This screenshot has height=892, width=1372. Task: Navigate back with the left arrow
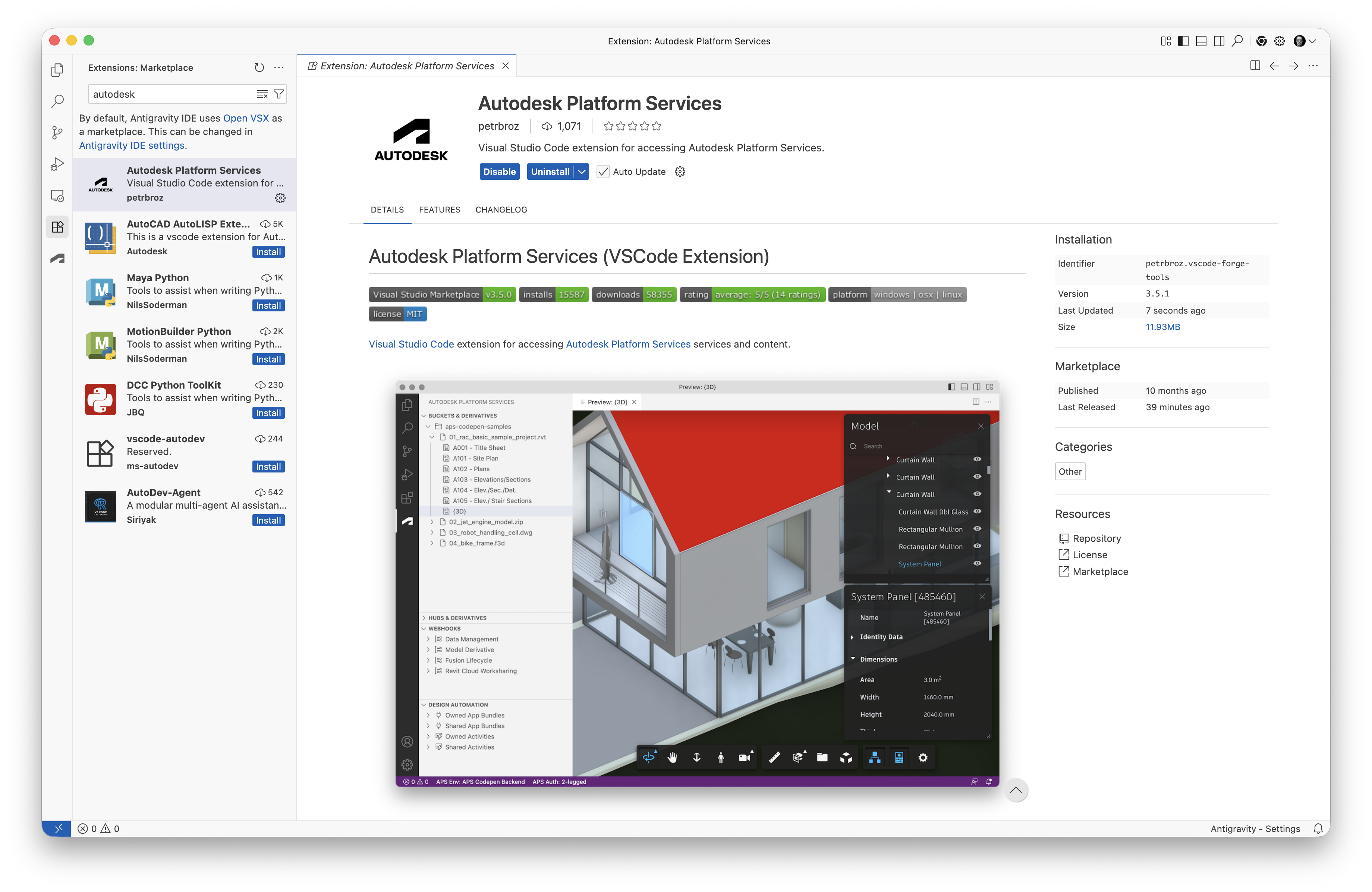[x=1275, y=66]
